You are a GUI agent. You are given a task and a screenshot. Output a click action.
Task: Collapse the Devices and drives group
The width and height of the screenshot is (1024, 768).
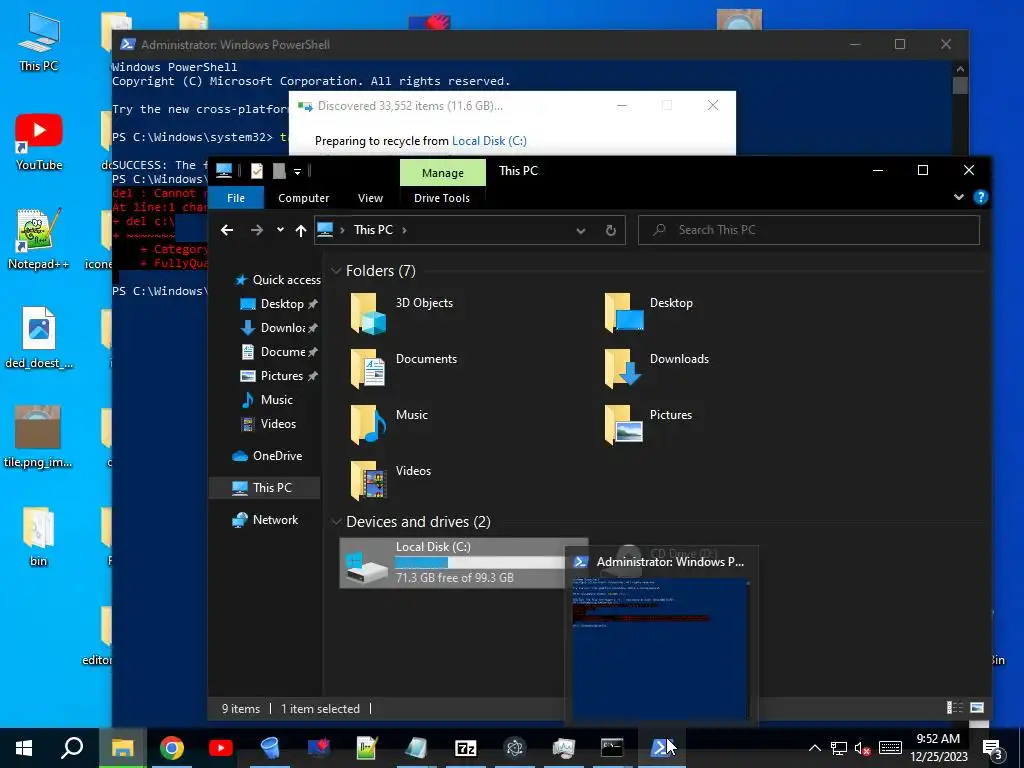click(x=336, y=521)
